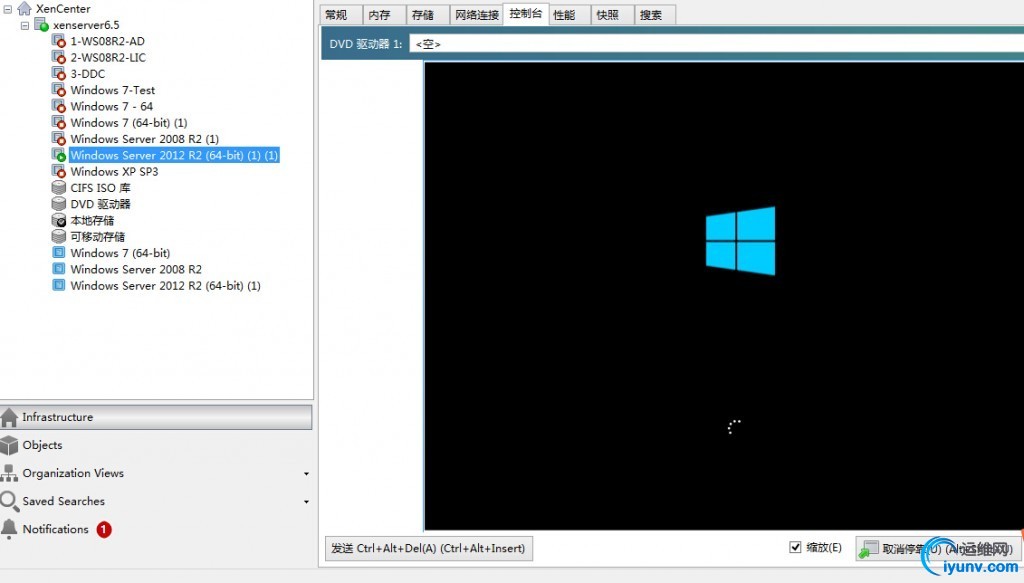Click the Windows Server 2008 R2 (1) VM icon
This screenshot has height=583, width=1024.
pyautogui.click(x=59, y=139)
